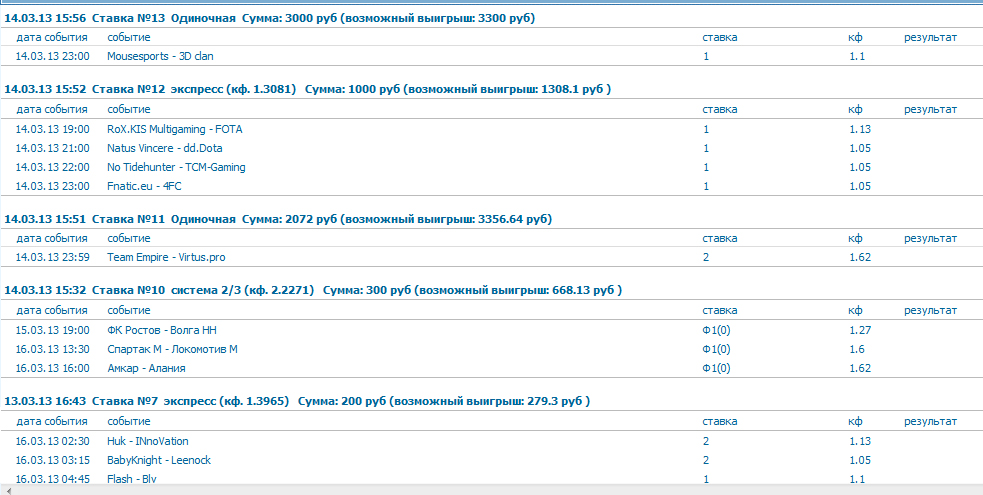This screenshot has height=495, width=983.
Task: Click the дата события header under Ставка №12
Action: click(x=52, y=110)
